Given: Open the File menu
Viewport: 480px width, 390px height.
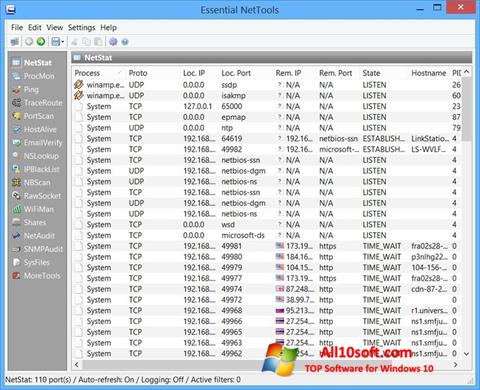Looking at the screenshot, I should pos(17,28).
